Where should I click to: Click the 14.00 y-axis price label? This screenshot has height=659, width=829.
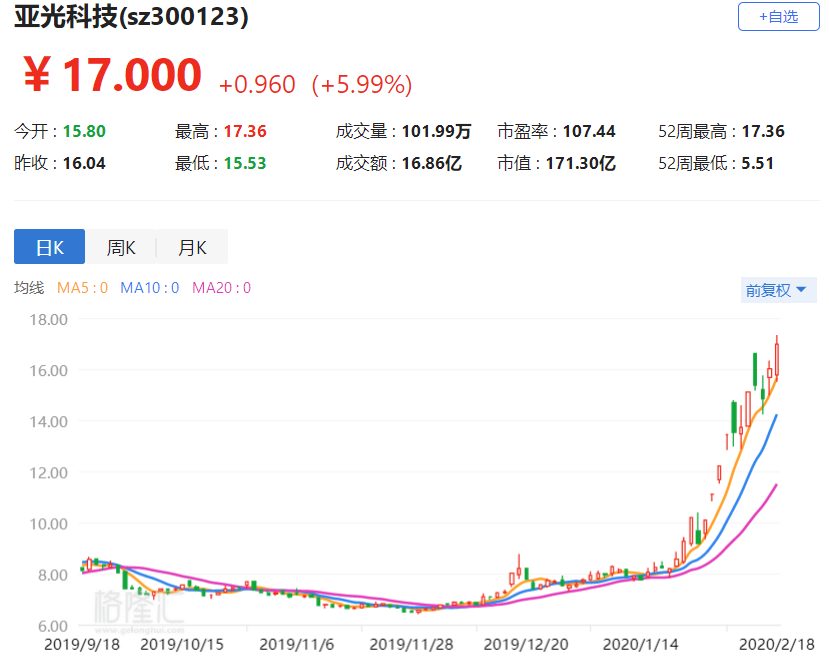click(48, 422)
